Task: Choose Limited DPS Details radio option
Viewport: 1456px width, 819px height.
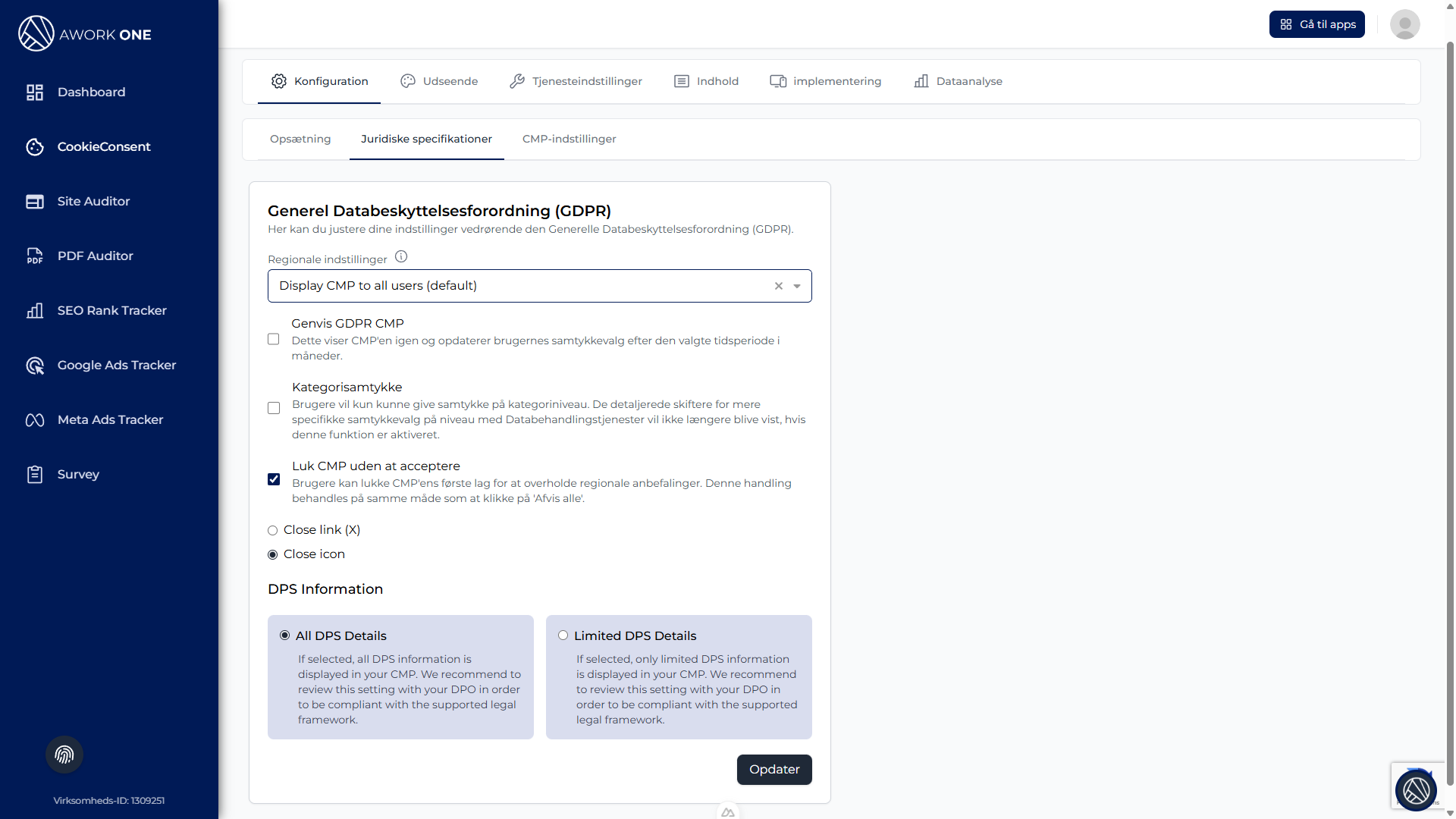Action: (x=563, y=635)
